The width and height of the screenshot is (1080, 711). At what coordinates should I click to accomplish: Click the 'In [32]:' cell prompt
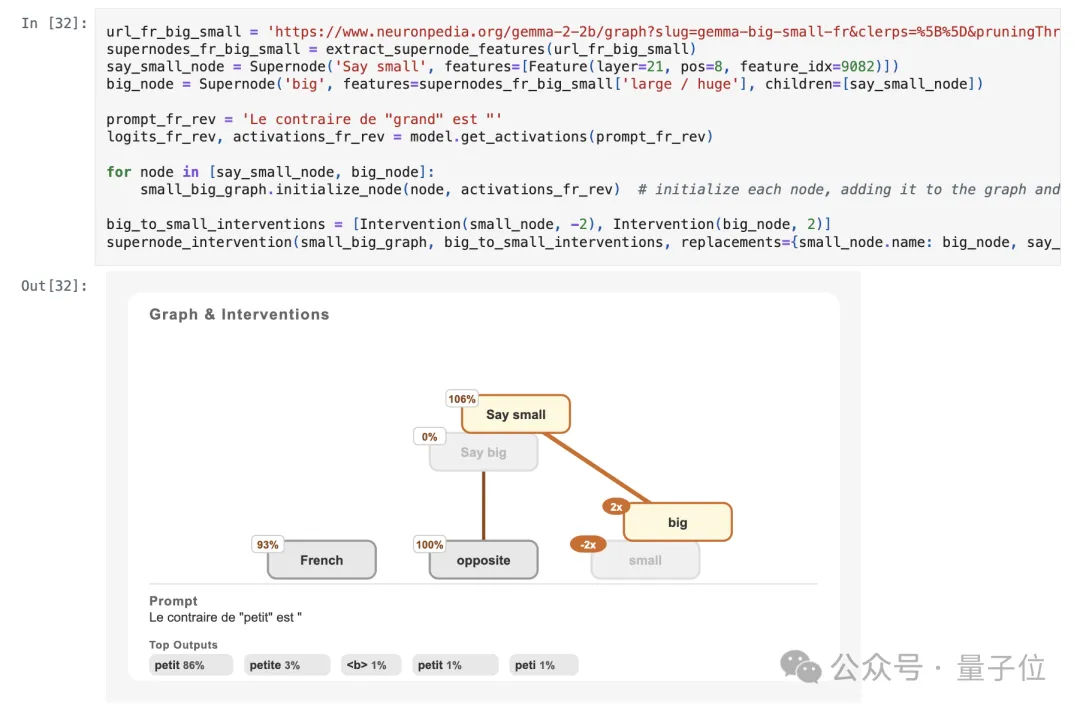(x=54, y=23)
